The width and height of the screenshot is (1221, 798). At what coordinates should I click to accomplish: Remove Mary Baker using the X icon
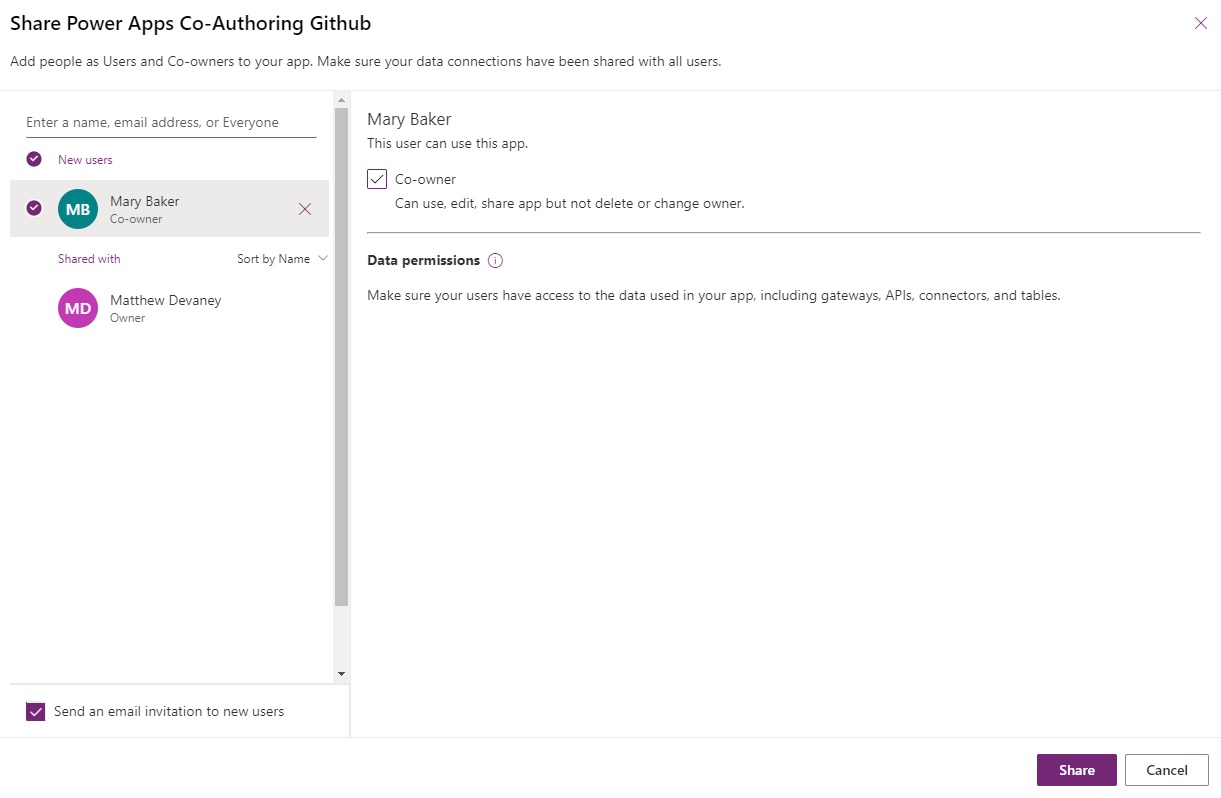305,209
